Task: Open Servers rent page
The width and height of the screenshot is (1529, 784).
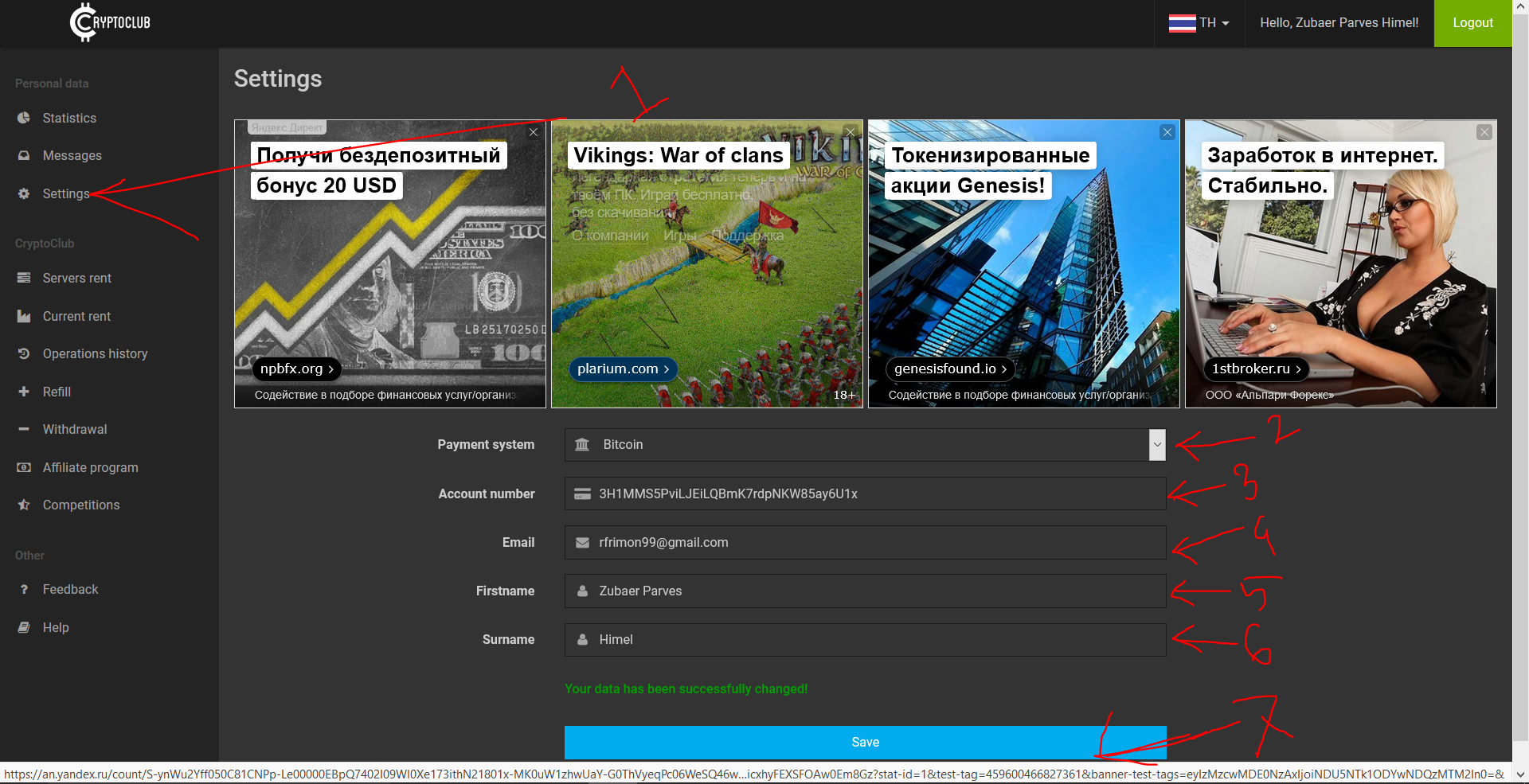Action: [x=77, y=278]
